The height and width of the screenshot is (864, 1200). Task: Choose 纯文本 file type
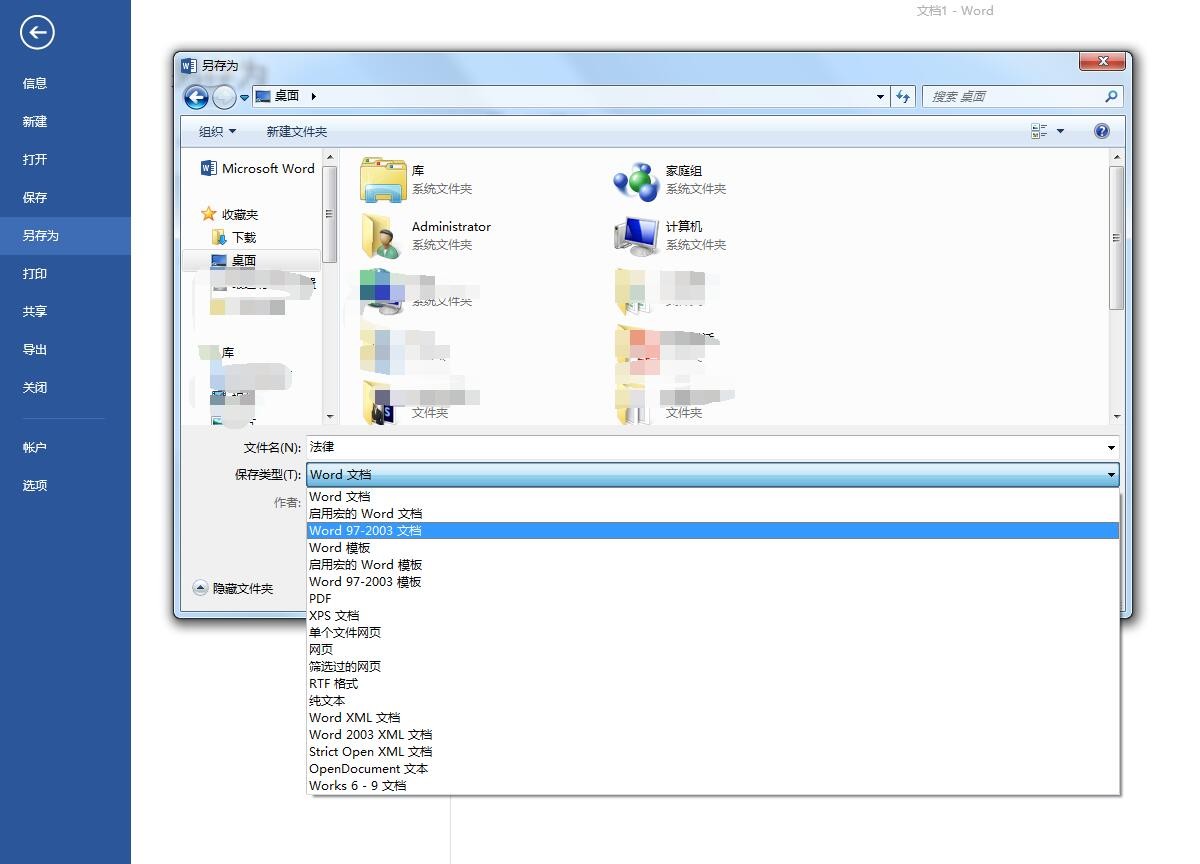click(712, 700)
